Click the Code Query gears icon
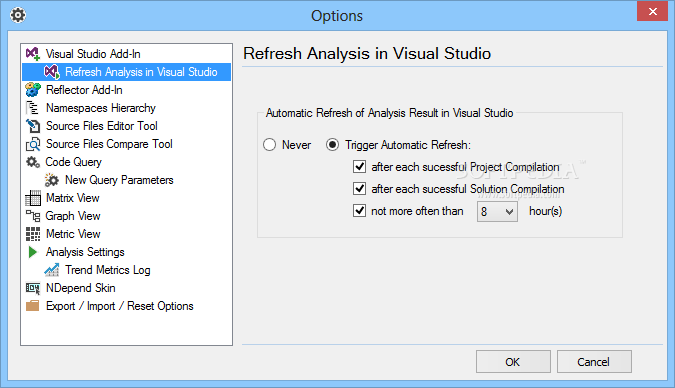The height and width of the screenshot is (388, 675). [x=33, y=162]
